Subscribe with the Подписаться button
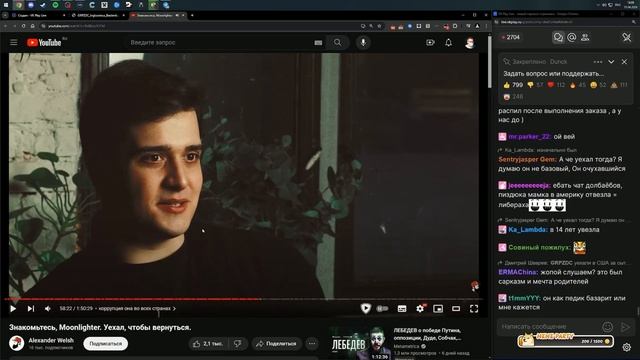This screenshot has width=640, height=360. (x=106, y=344)
